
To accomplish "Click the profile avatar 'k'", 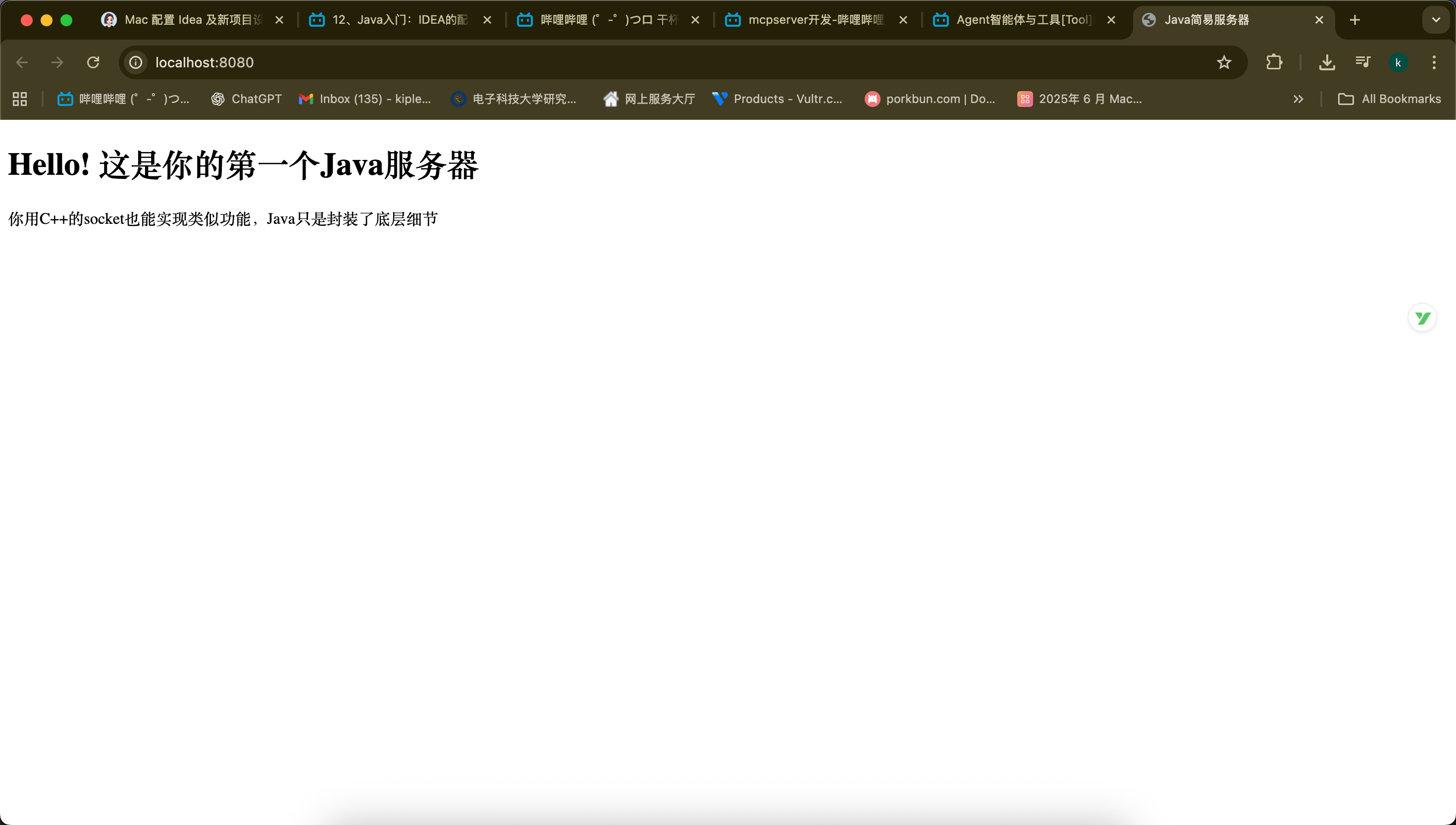I will (x=1398, y=62).
